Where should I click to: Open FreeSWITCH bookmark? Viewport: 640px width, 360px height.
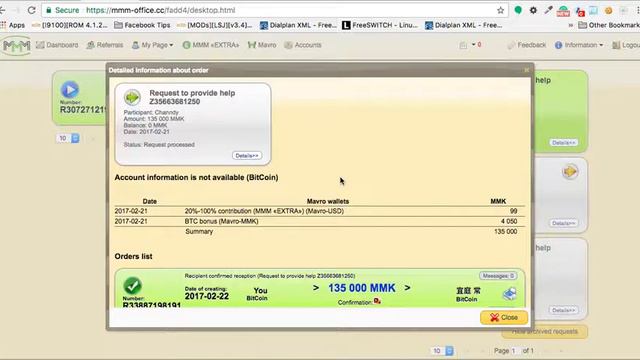click(x=380, y=25)
